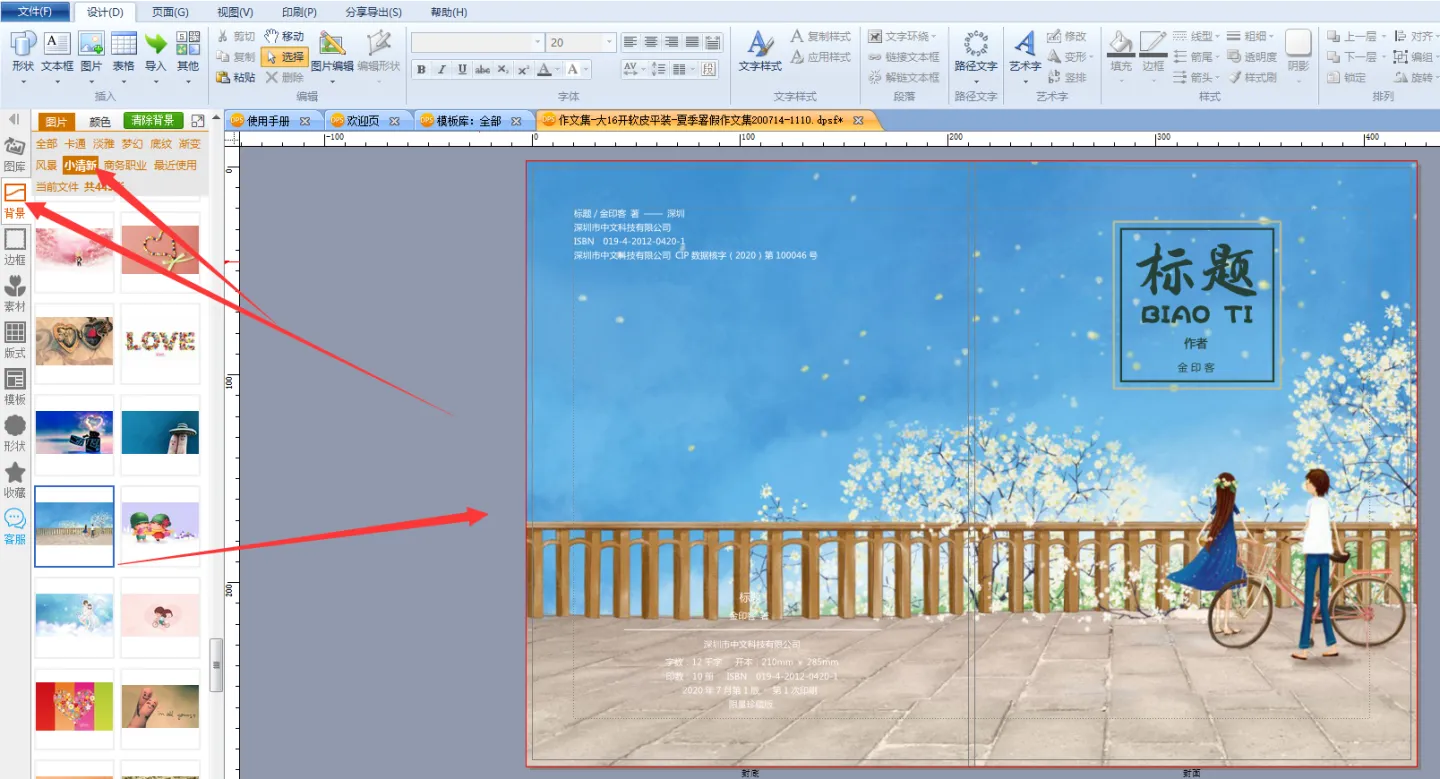Switch to the 印刷(P) ribbon tab
Viewport: 1440px width, 779px height.
pyautogui.click(x=299, y=12)
